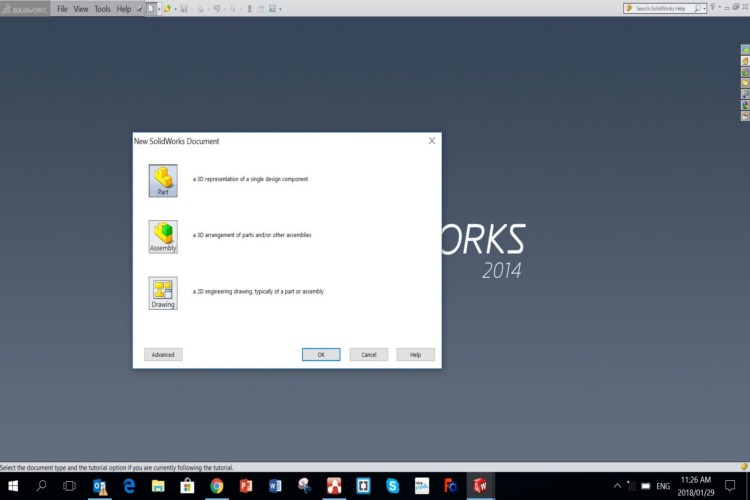
Task: Click the grayed Select cursor toolbar icon
Action: [x=233, y=9]
